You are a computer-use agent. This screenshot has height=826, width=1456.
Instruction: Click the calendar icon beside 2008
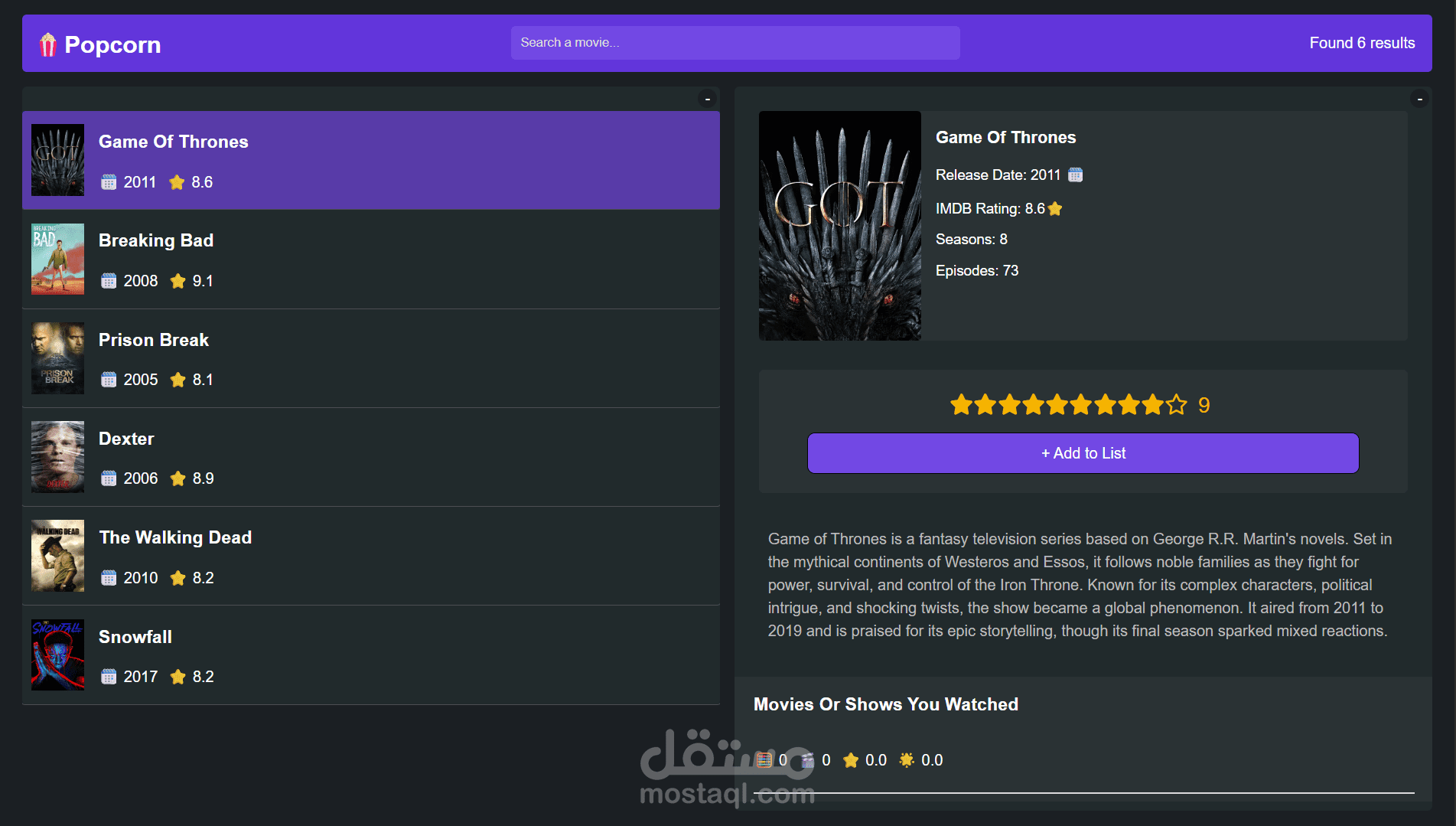pyautogui.click(x=109, y=281)
